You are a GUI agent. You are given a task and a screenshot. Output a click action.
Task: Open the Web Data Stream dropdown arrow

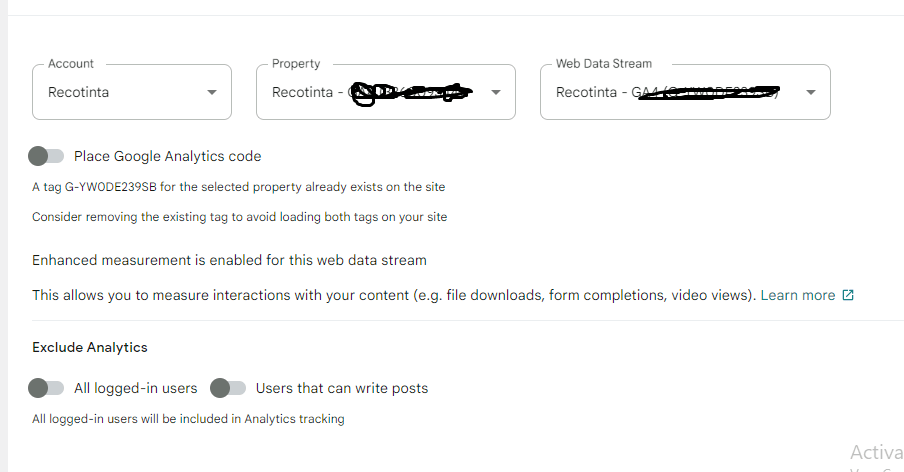[x=811, y=92]
